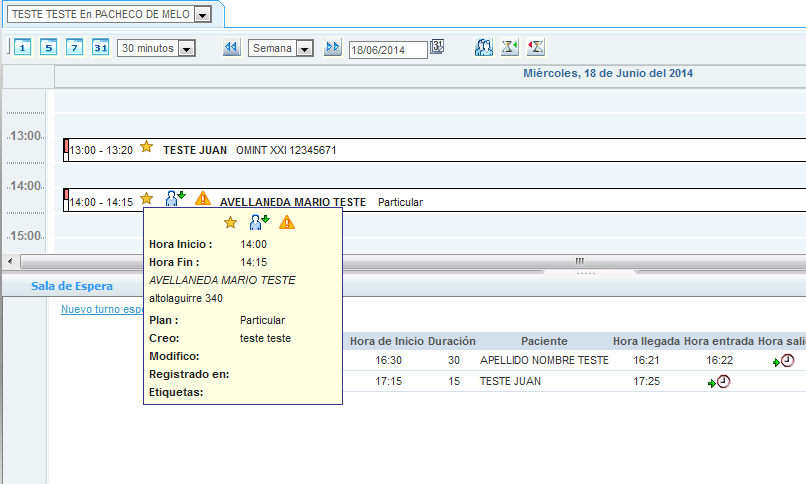Select the Sala de Espera tab

click(72, 286)
